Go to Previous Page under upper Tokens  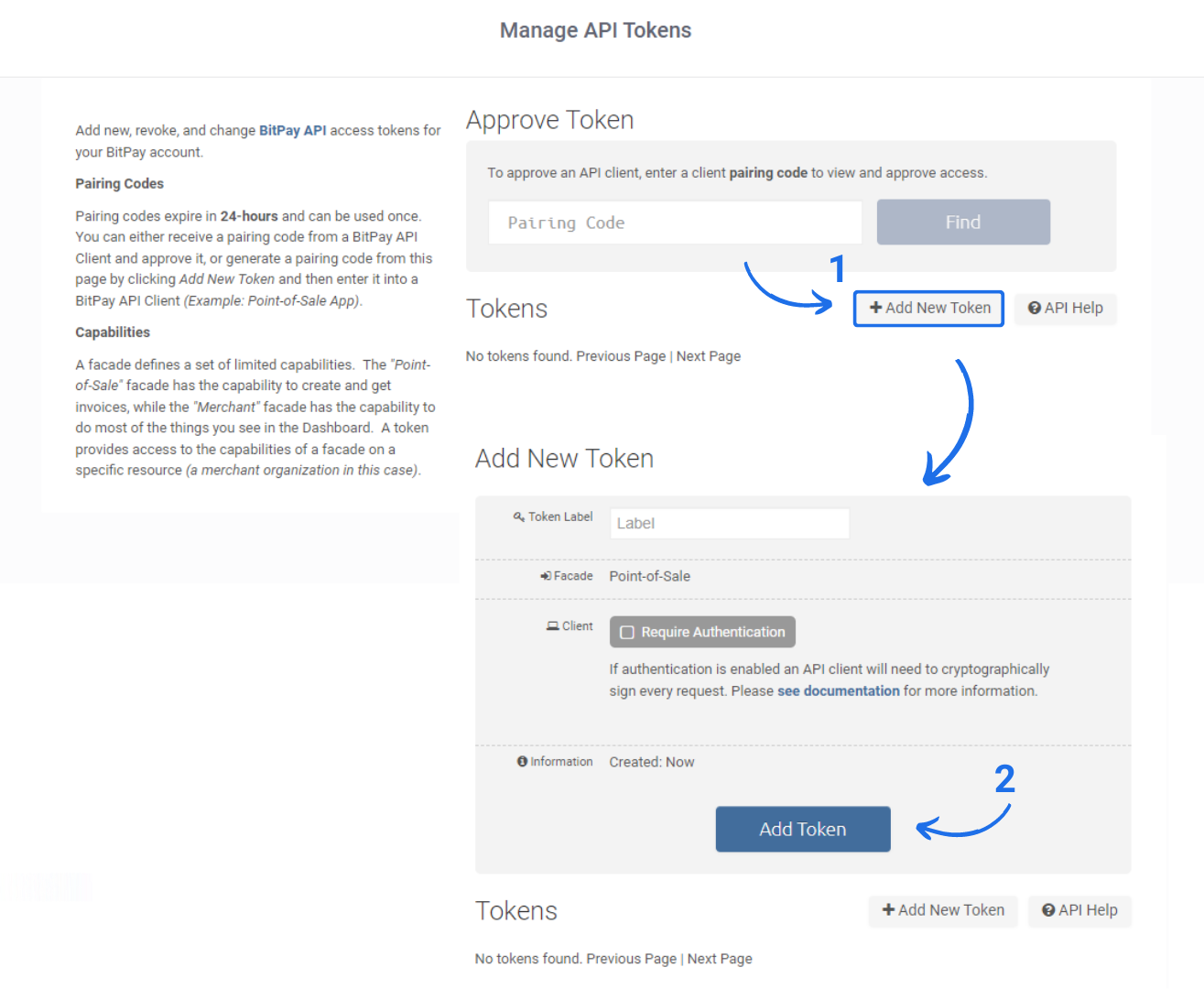[621, 356]
